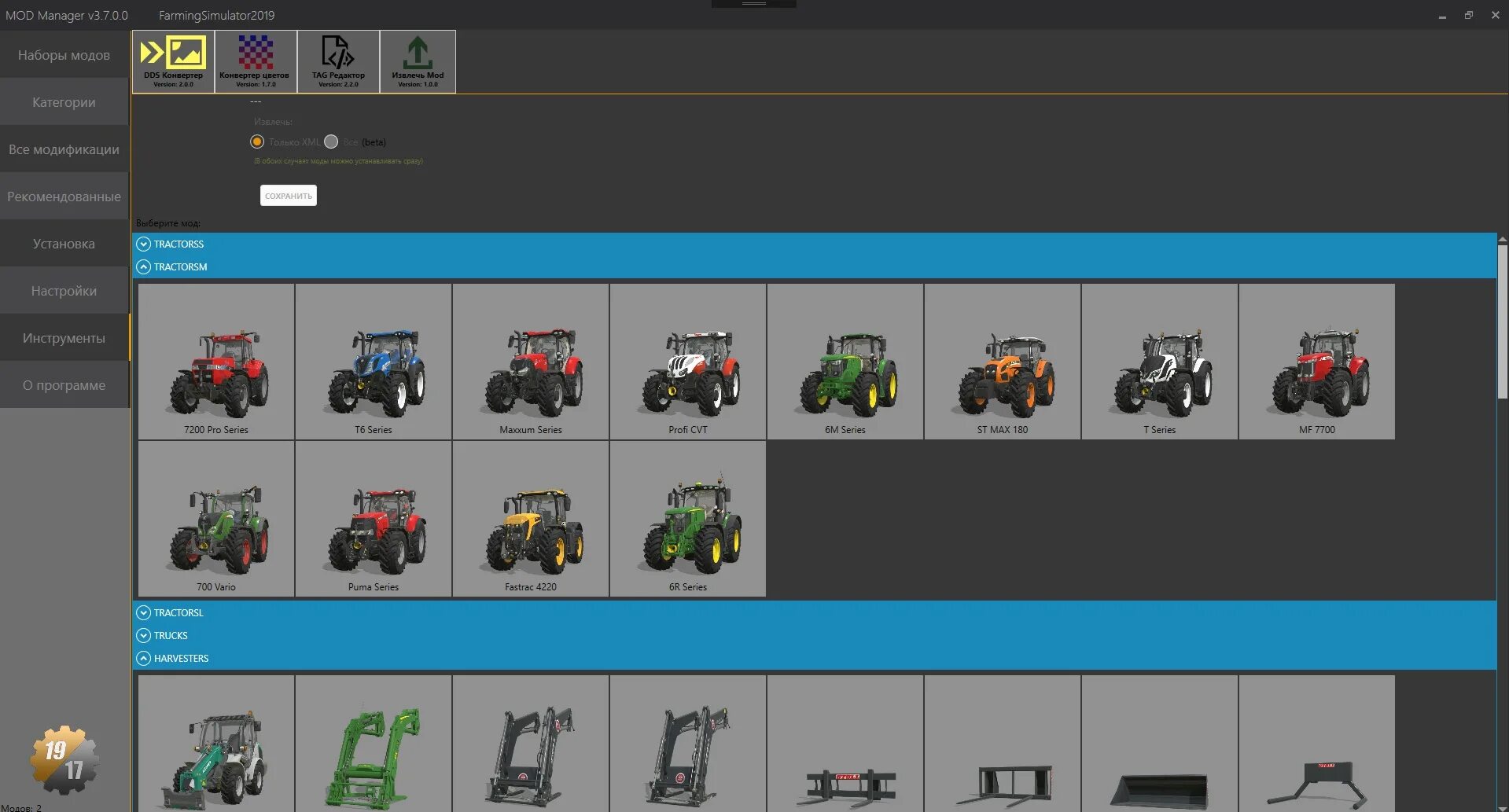Choose the Maxxum Series tractor mod
The image size is (1509, 812).
coord(531,362)
